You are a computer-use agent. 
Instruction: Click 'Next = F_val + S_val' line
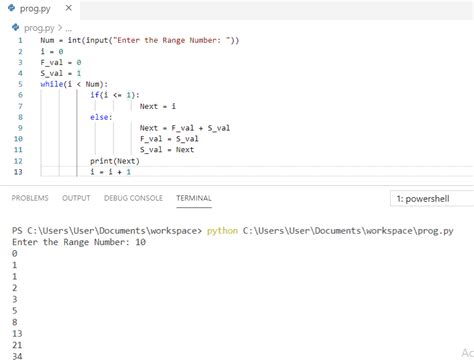[x=185, y=128]
